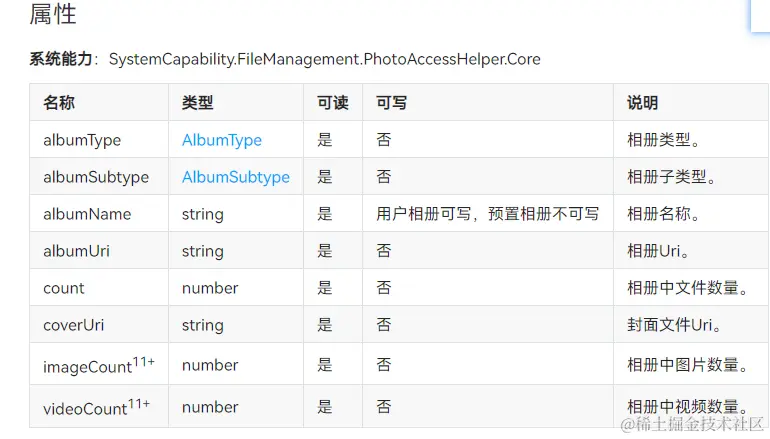The image size is (770, 439).
Task: Click the 类型 column header
Action: [197, 103]
